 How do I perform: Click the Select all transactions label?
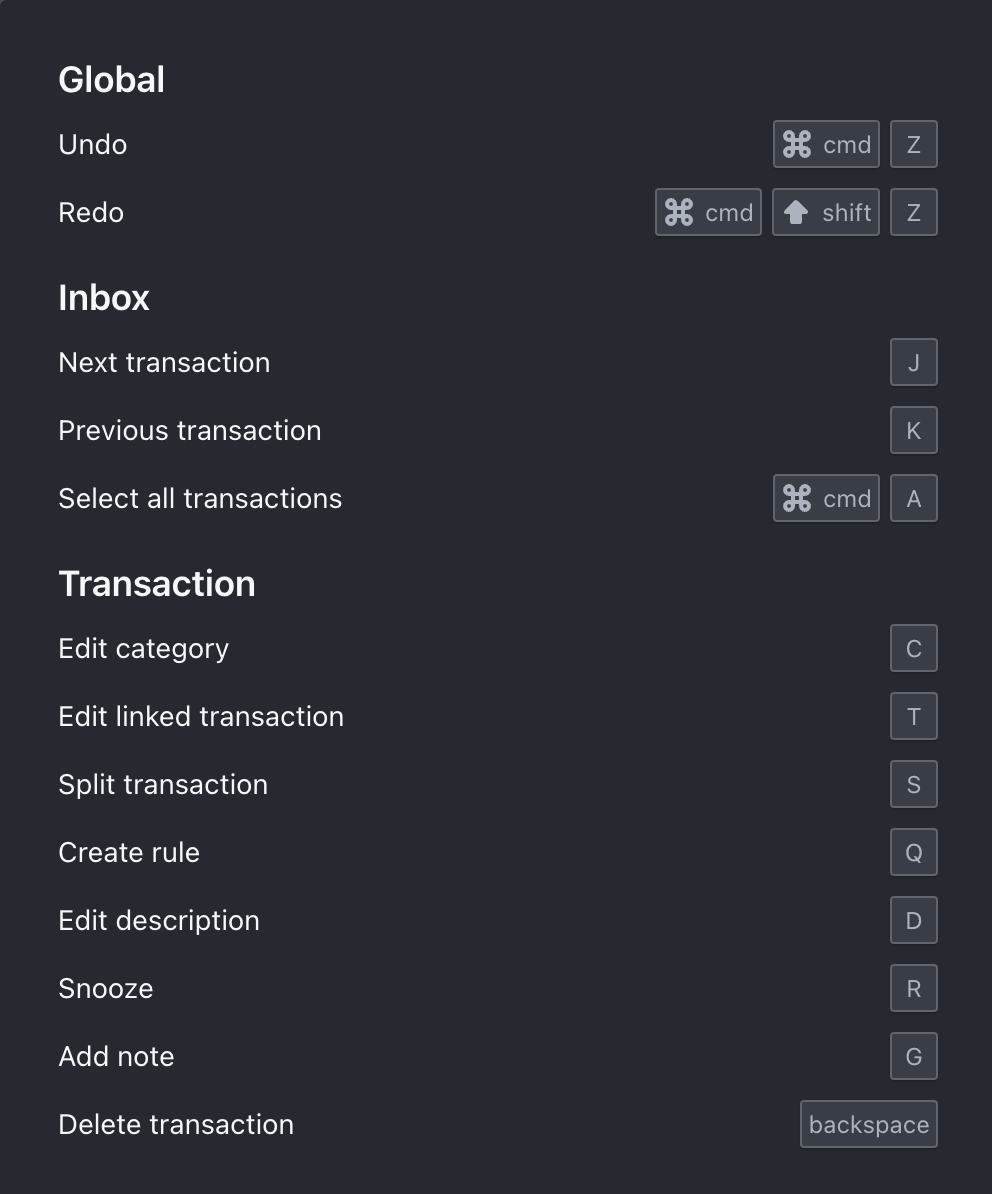pos(200,498)
